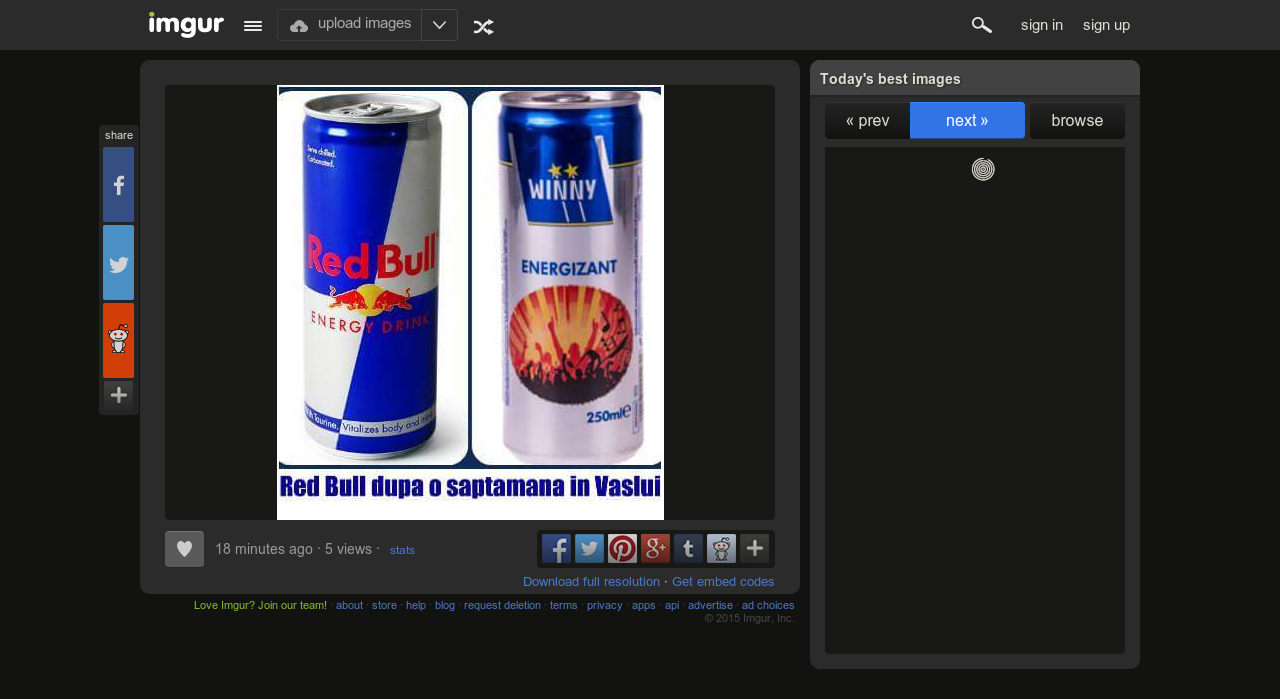Viewport: 1280px width, 699px height.
Task: Click the imgur logo
Action: 186,24
